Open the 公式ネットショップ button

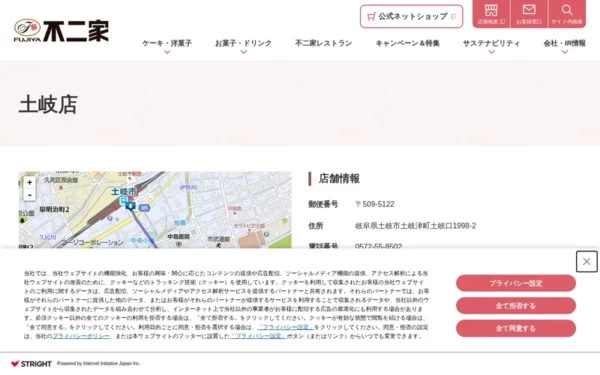pos(411,16)
